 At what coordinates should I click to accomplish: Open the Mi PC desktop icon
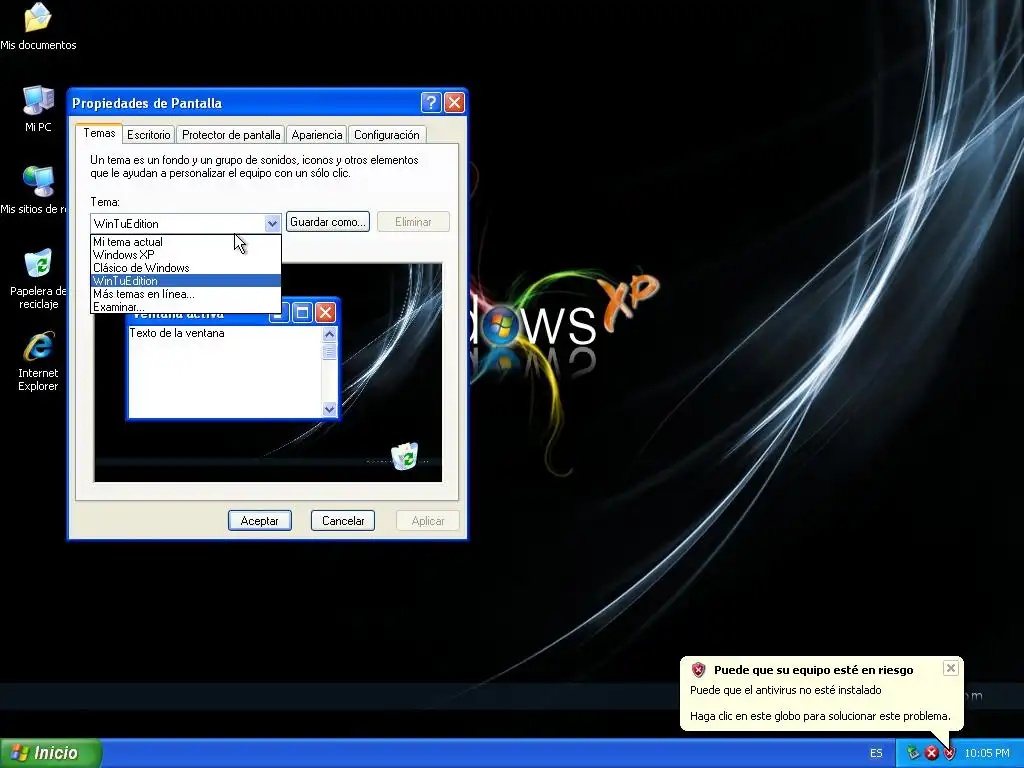[x=38, y=108]
